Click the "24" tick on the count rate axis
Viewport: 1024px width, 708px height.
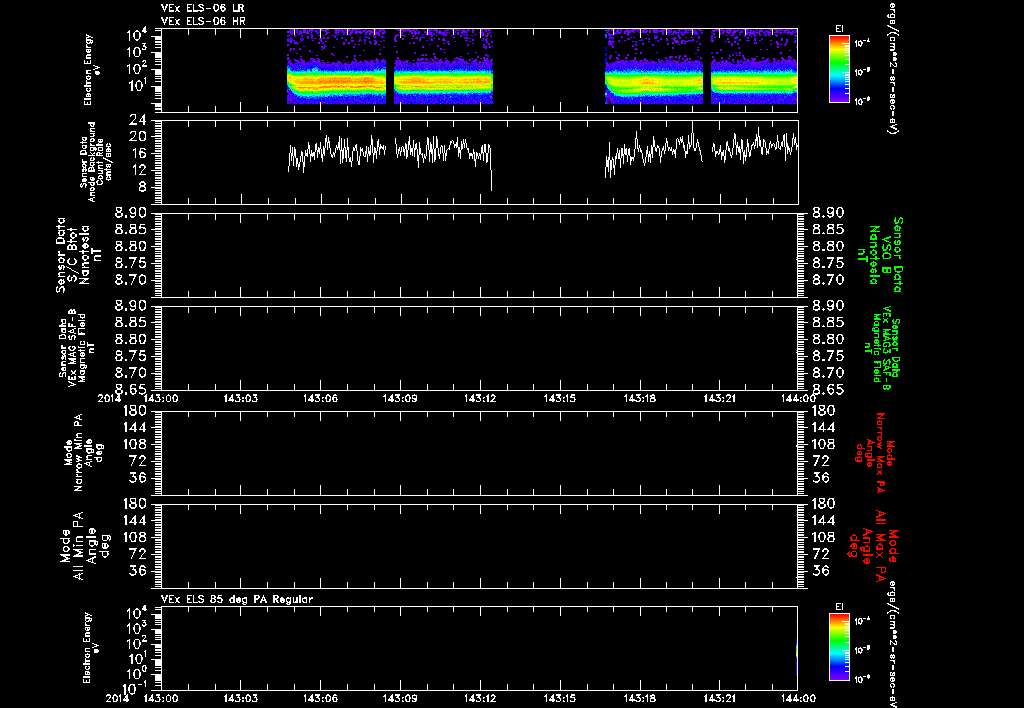(137, 120)
